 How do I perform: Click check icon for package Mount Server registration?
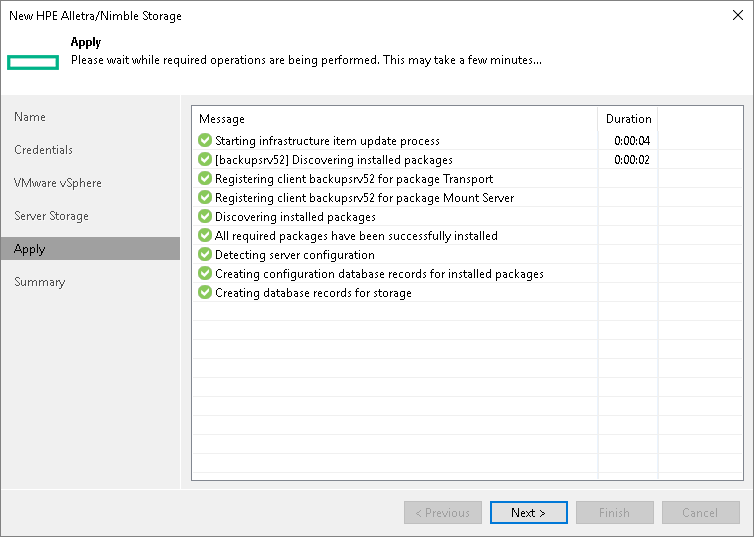tap(205, 197)
